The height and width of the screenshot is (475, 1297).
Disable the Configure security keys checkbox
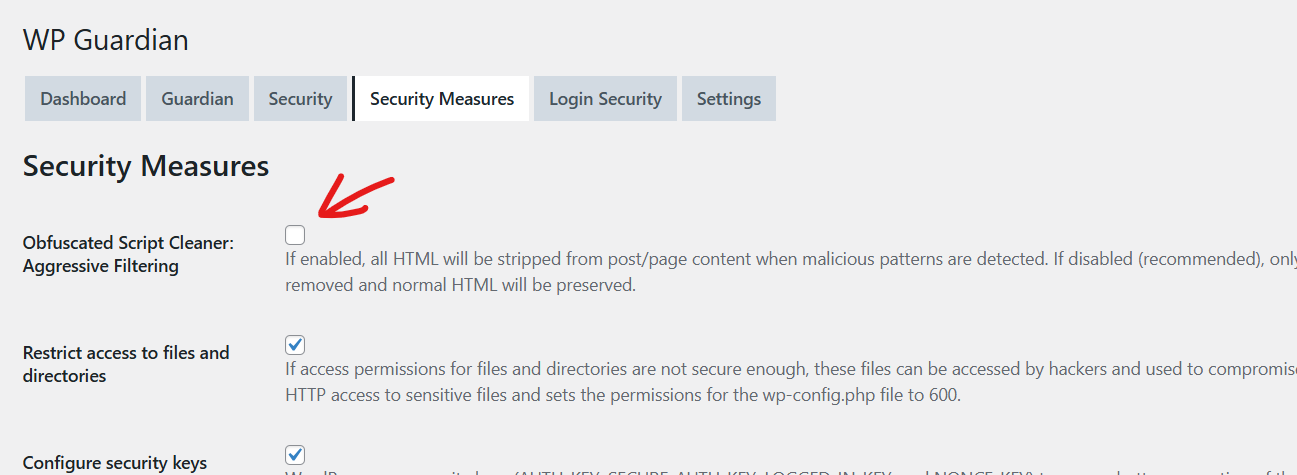coord(295,455)
